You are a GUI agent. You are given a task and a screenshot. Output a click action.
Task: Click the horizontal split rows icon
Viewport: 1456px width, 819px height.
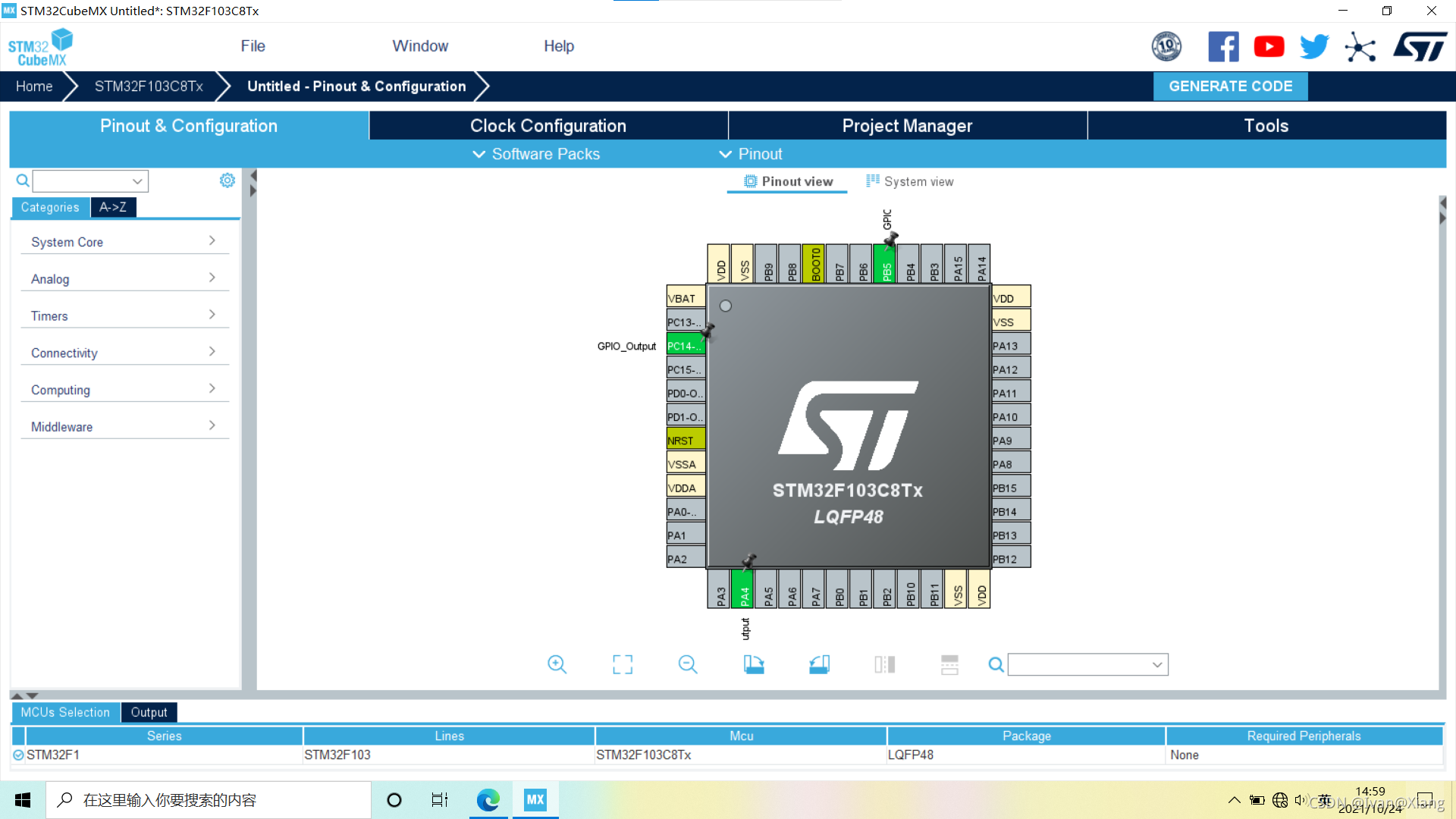(x=949, y=665)
